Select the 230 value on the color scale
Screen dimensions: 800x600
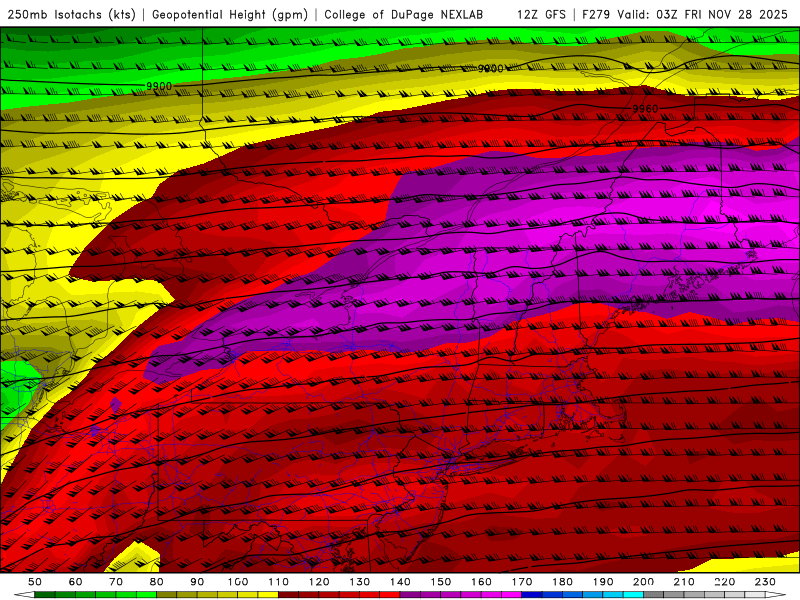765,582
